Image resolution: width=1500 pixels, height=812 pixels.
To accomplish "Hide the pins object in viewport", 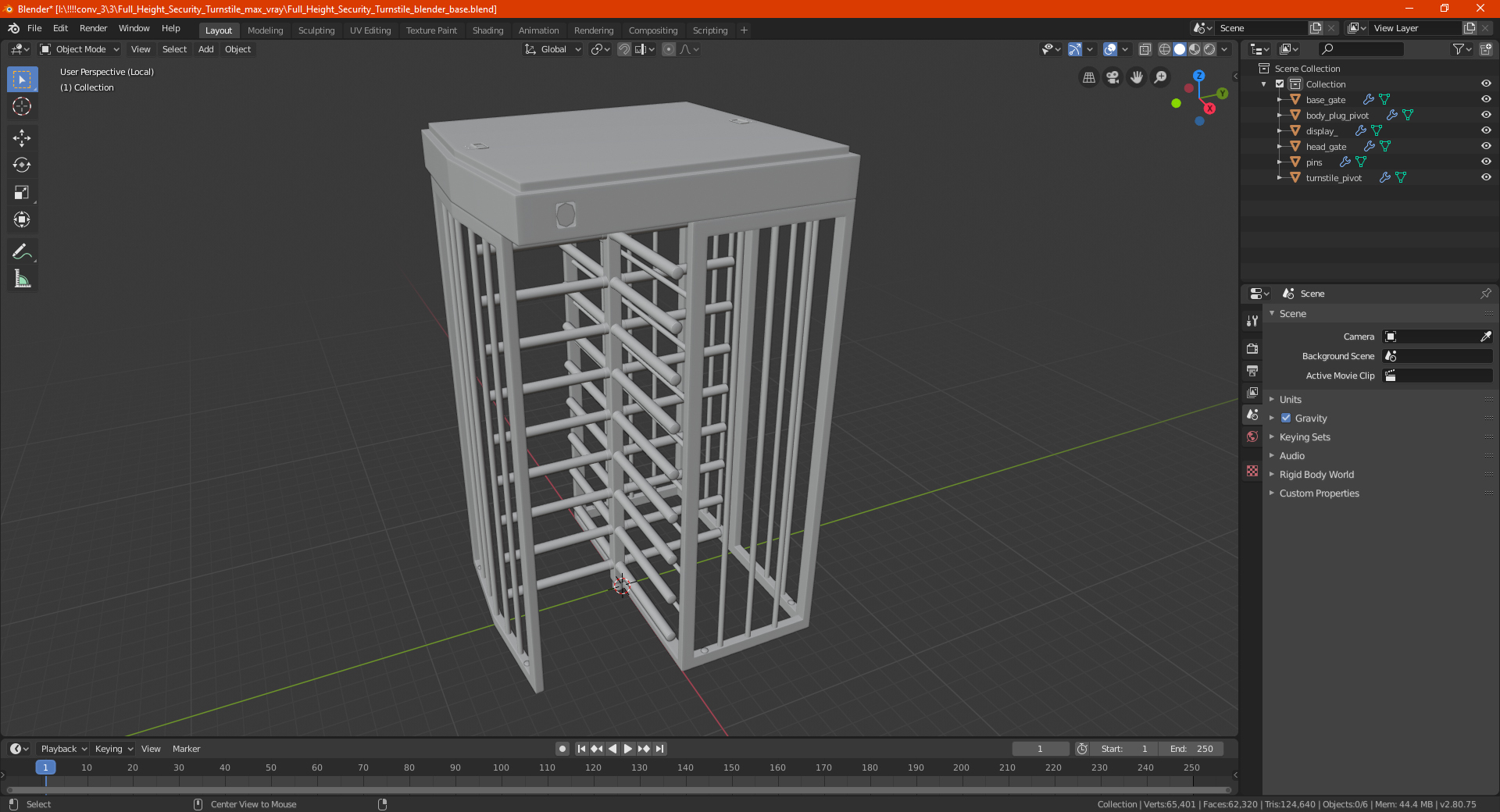I will click(1485, 162).
